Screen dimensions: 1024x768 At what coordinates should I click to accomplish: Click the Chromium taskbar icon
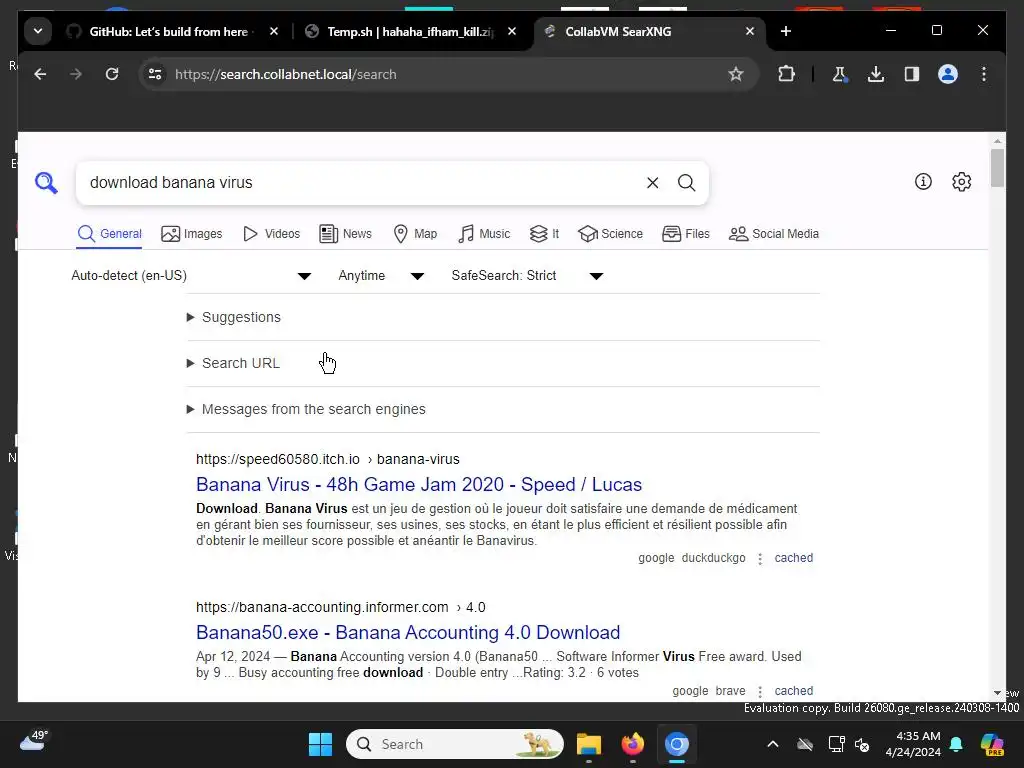677,744
